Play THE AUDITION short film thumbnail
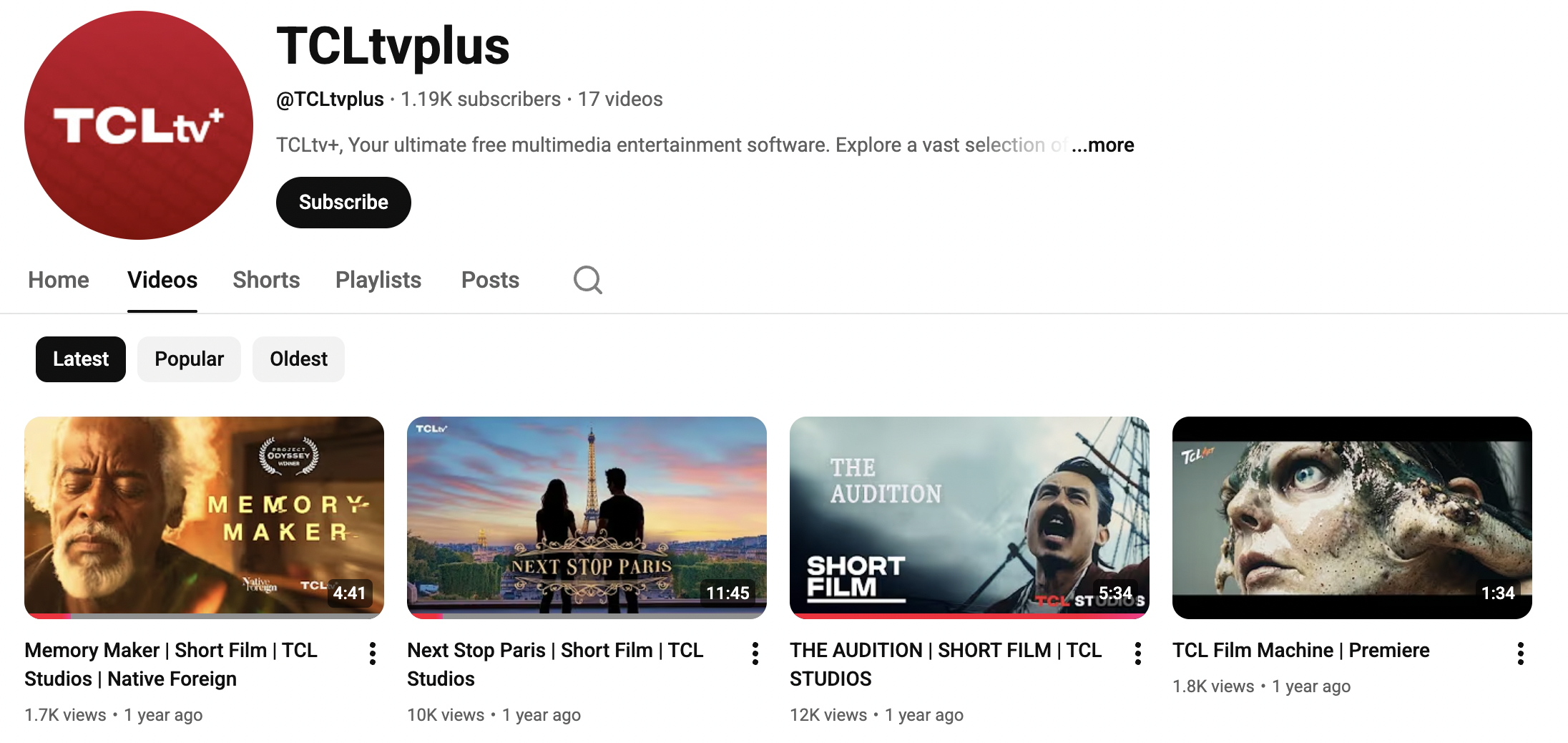Image resolution: width=1568 pixels, height=743 pixels. point(969,517)
